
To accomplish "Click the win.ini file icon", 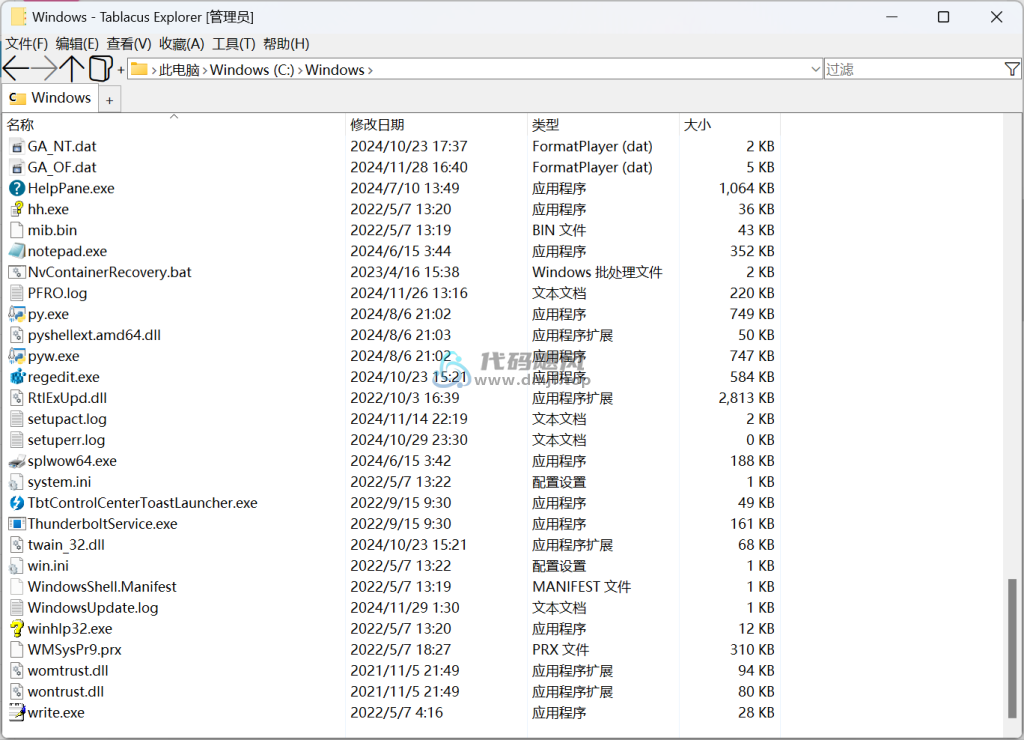I will coord(17,566).
